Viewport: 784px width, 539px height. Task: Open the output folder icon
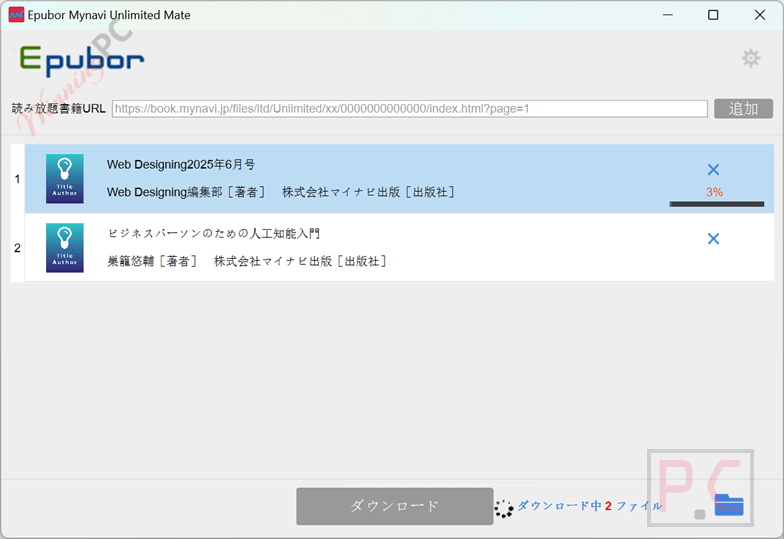click(728, 504)
